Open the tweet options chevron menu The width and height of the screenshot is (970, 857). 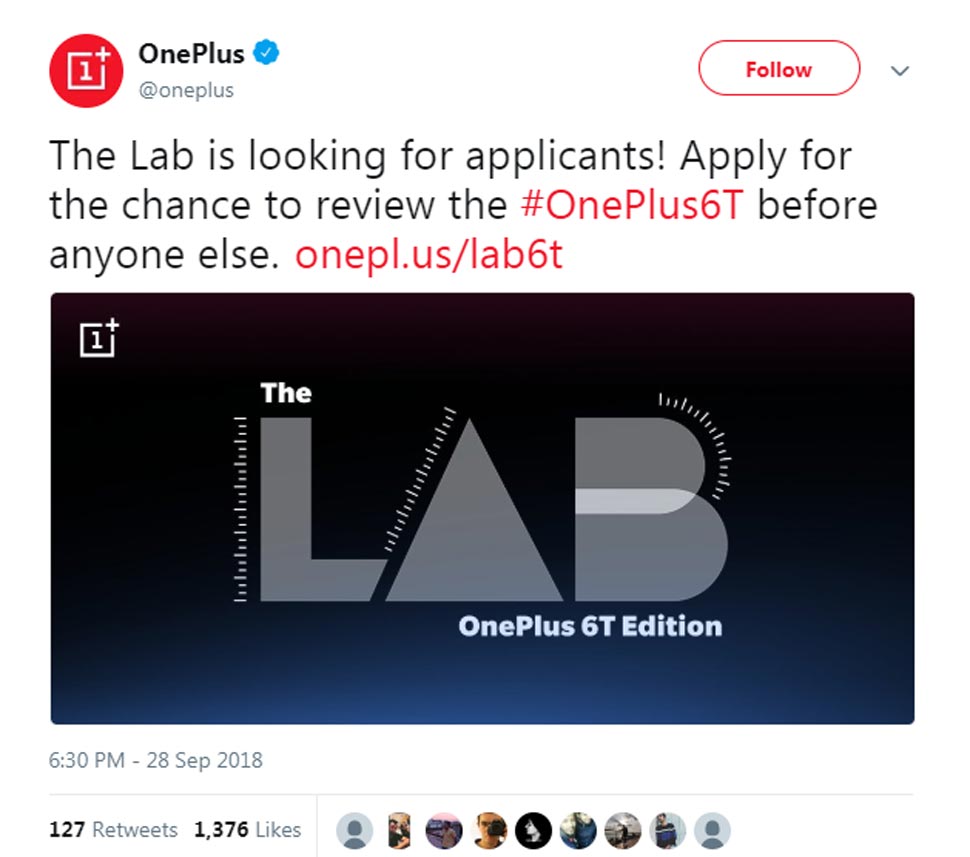(900, 71)
